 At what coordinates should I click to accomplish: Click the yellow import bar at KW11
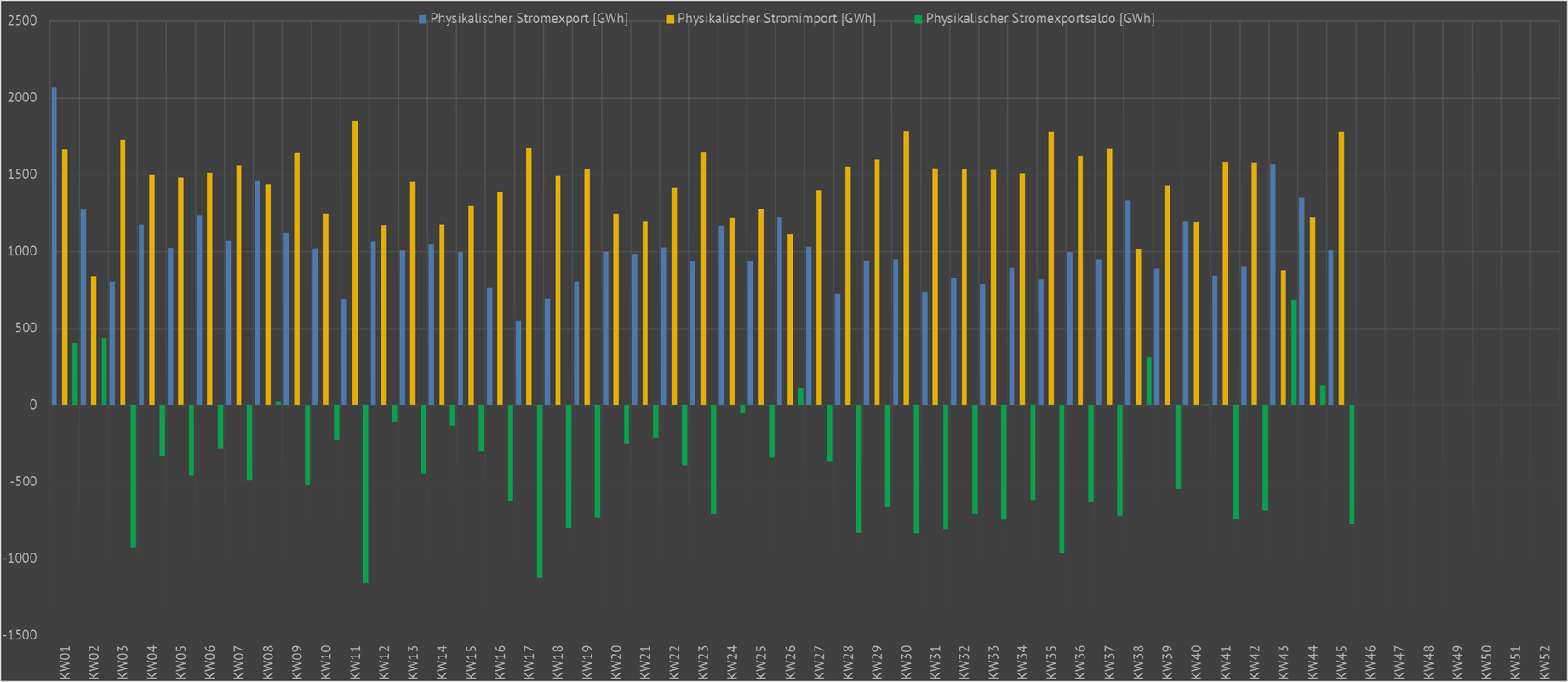(x=355, y=262)
